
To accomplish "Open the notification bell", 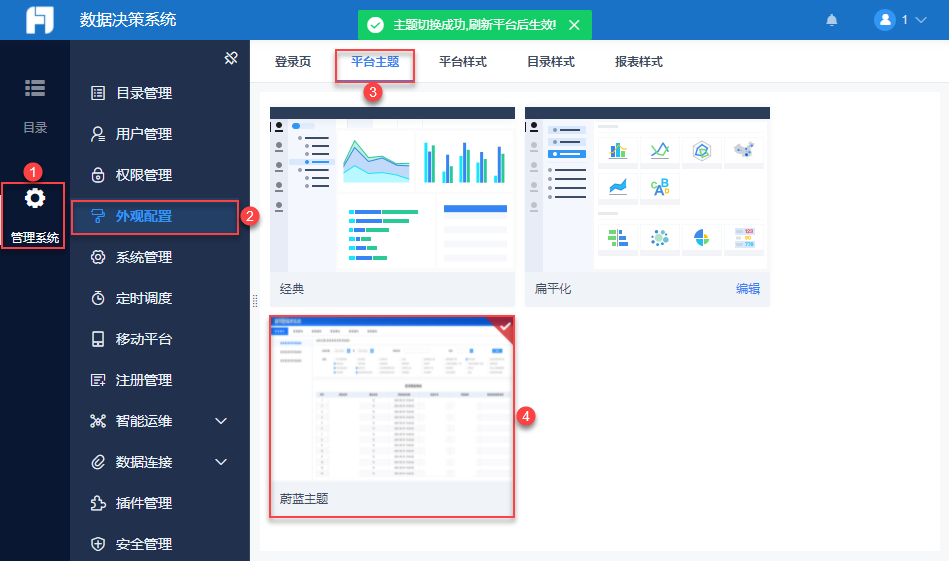I will point(832,20).
